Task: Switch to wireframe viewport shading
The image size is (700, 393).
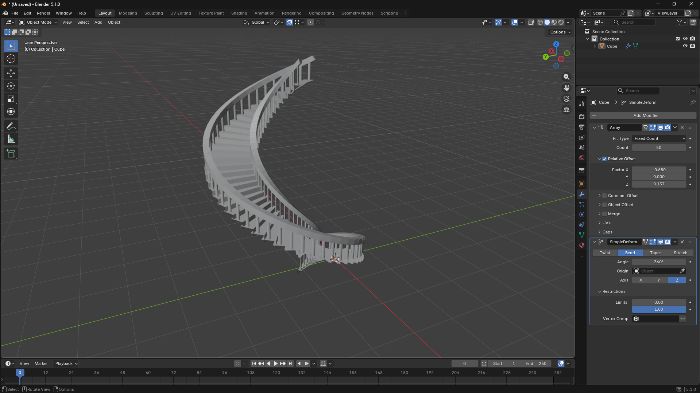Action: click(540, 22)
